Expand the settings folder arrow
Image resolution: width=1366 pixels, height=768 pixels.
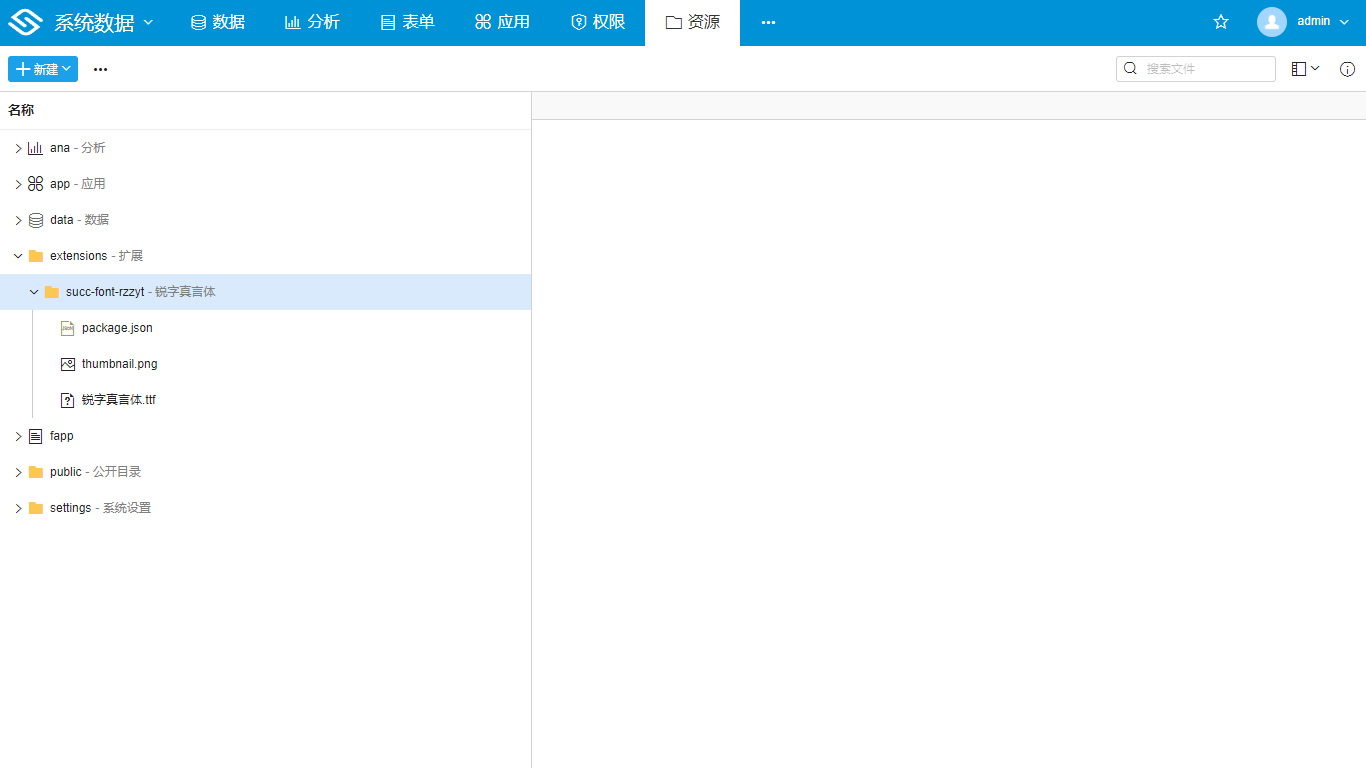(18, 508)
